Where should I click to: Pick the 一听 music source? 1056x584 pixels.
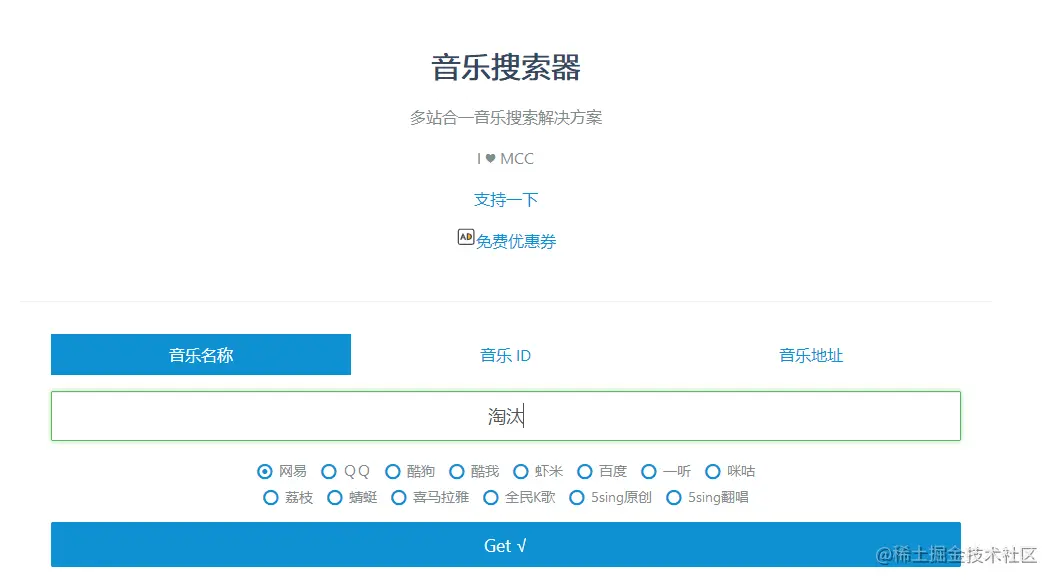pyautogui.click(x=648, y=471)
